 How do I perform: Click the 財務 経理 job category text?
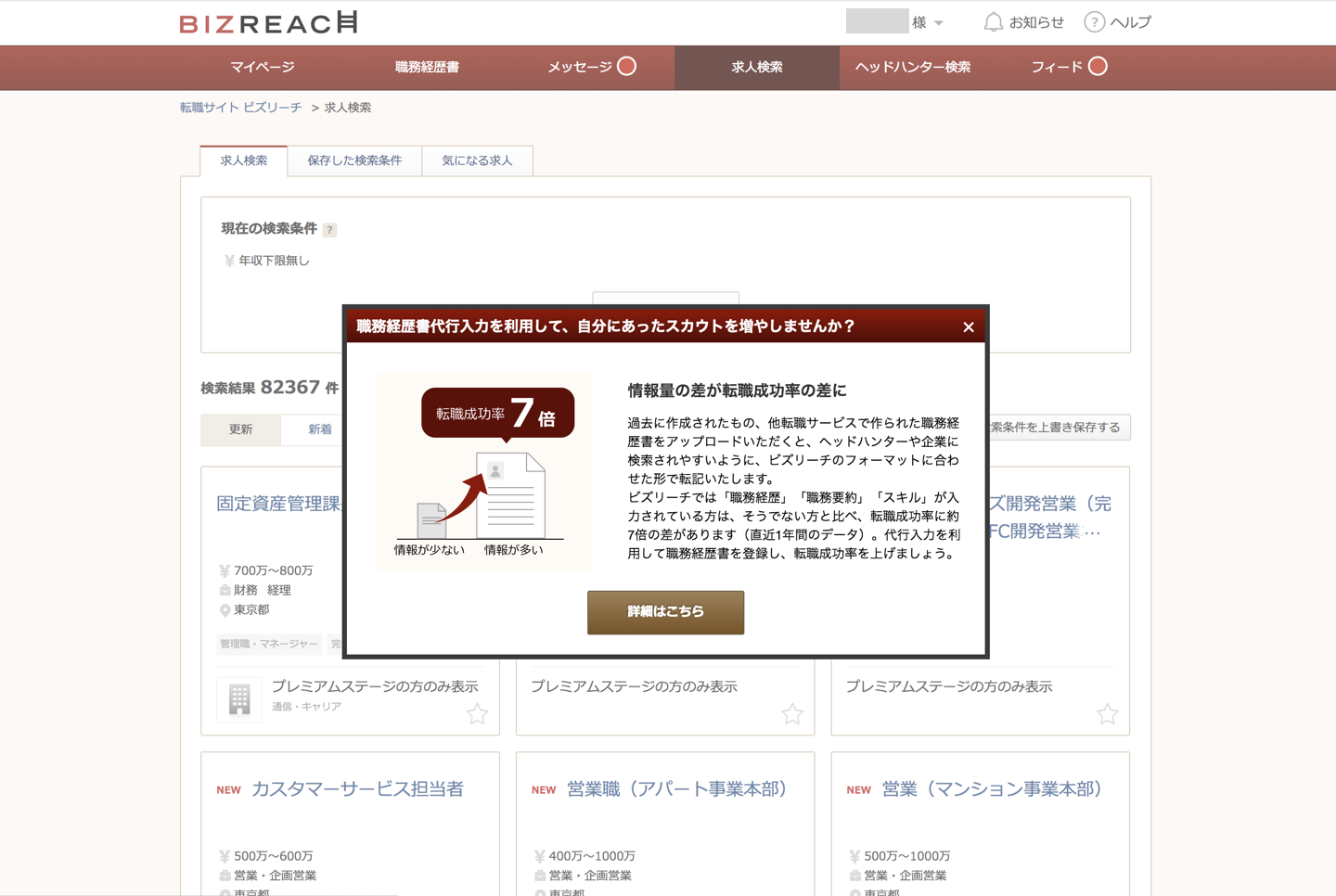pyautogui.click(x=263, y=590)
